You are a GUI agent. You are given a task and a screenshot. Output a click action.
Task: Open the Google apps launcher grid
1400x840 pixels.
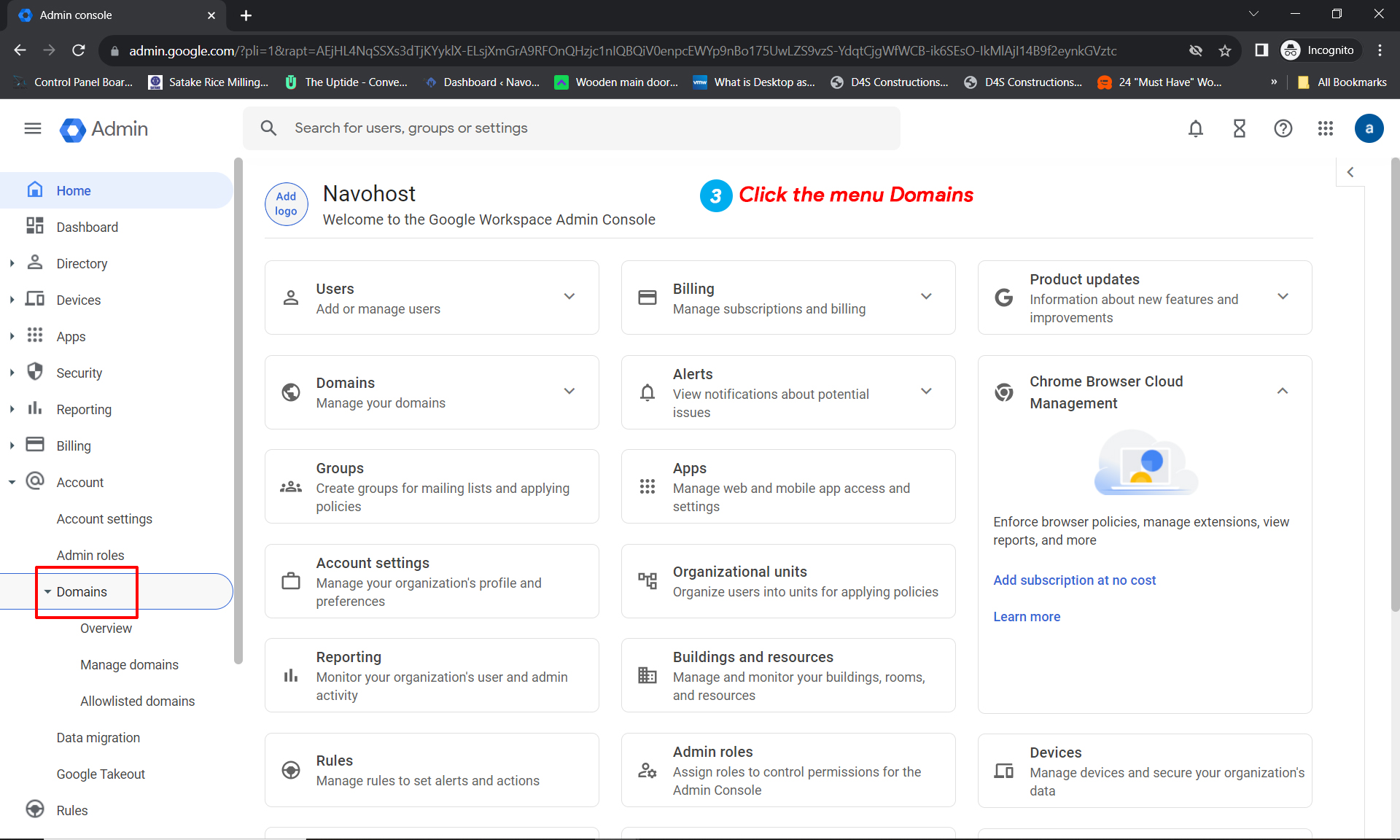(x=1326, y=128)
